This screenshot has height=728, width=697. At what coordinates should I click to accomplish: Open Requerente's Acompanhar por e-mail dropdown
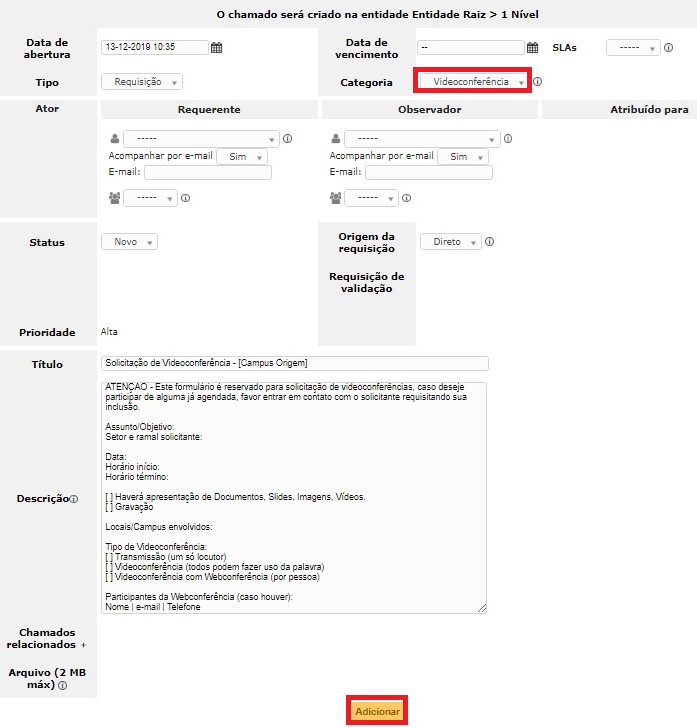click(242, 157)
